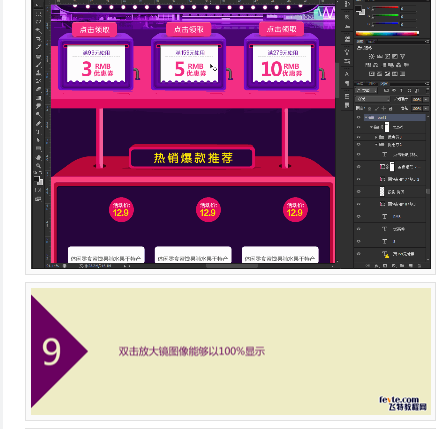This screenshot has width=443, height=429.
Task: Toggle the layer filter switch
Action: click(427, 90)
